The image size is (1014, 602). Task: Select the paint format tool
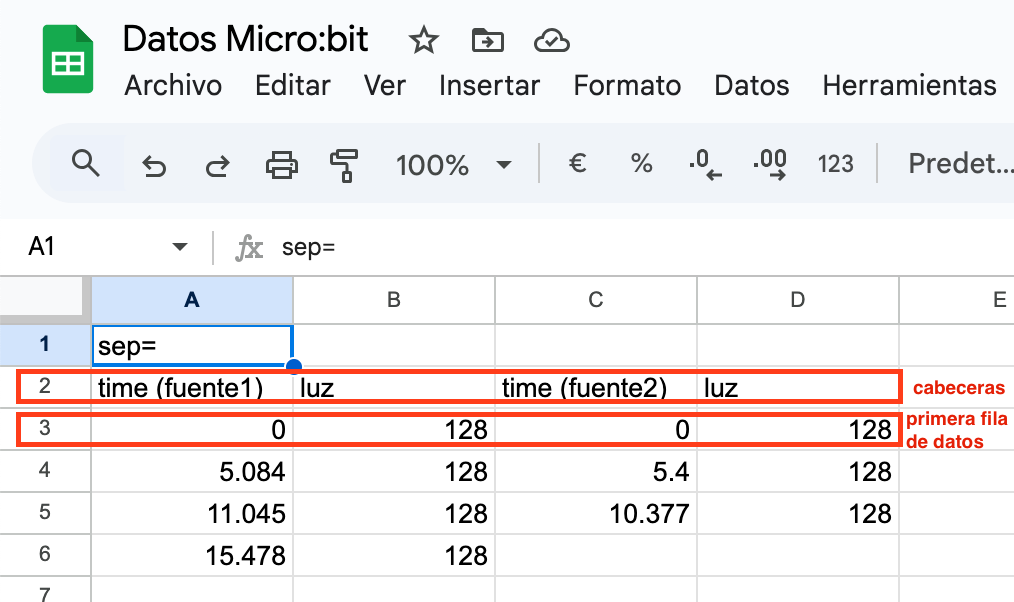tap(344, 163)
